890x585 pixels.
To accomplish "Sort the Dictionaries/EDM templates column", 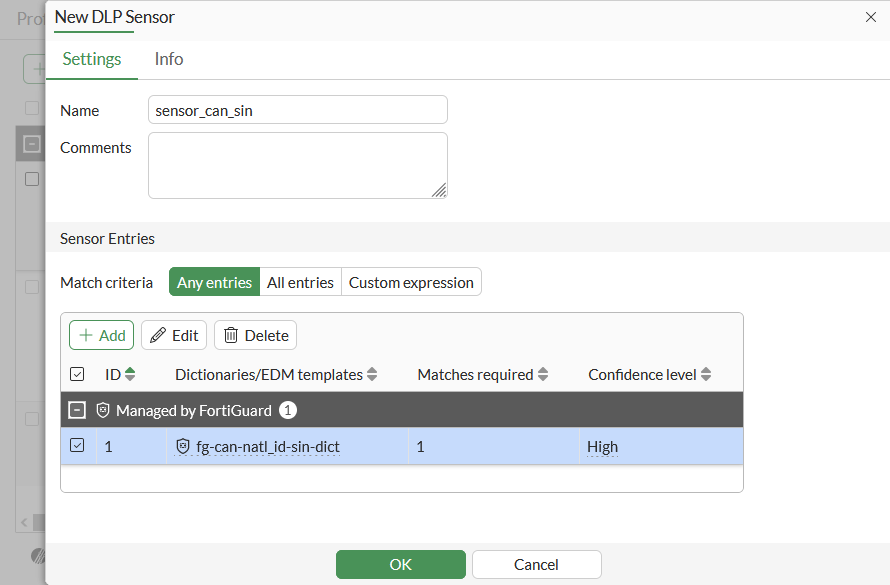I will (373, 373).
